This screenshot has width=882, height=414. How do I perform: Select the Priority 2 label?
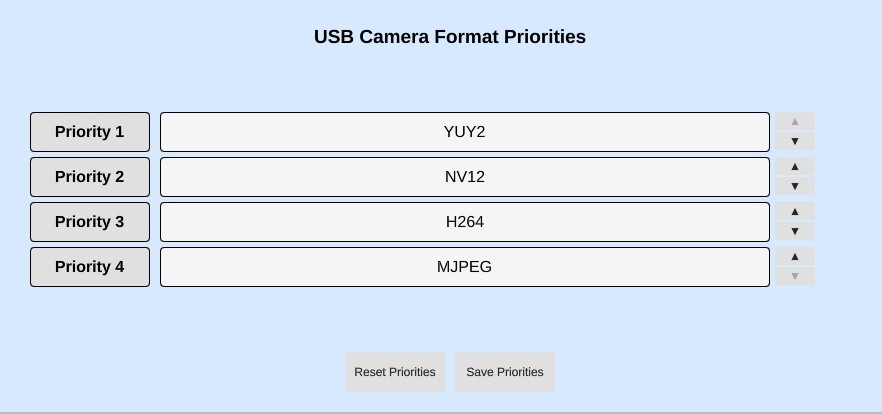[x=90, y=177]
